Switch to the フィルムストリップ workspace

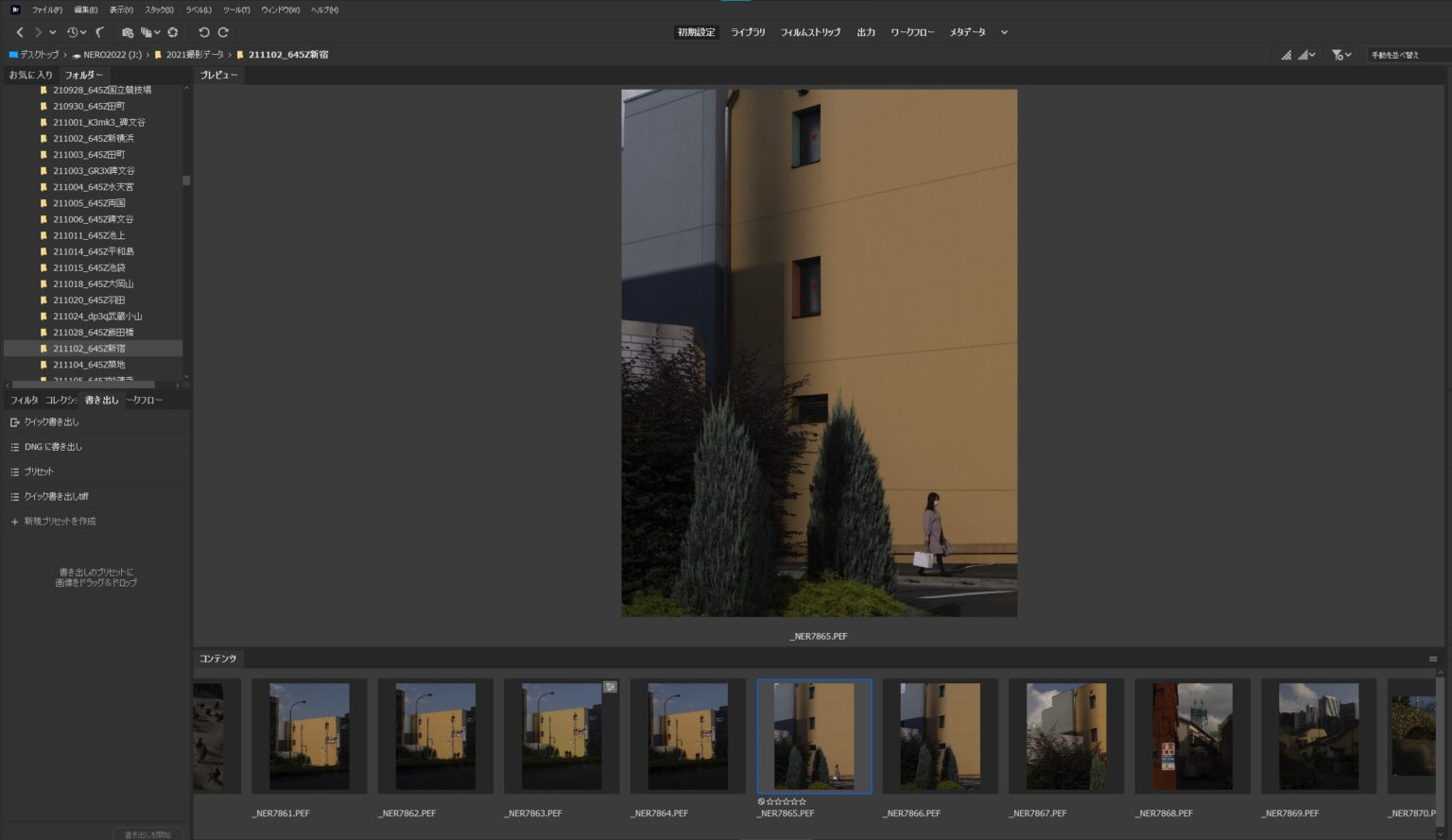point(810,32)
